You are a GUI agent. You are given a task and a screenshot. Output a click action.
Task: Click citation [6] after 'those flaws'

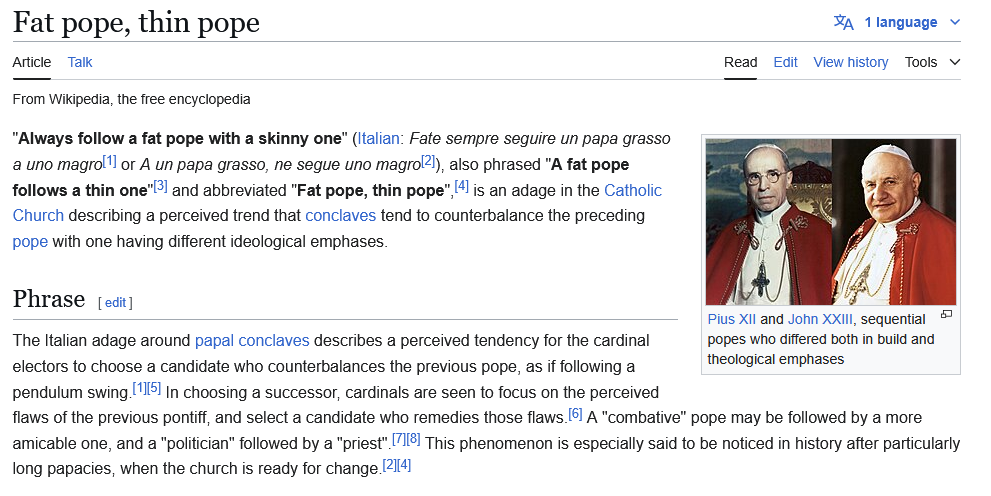tap(575, 413)
